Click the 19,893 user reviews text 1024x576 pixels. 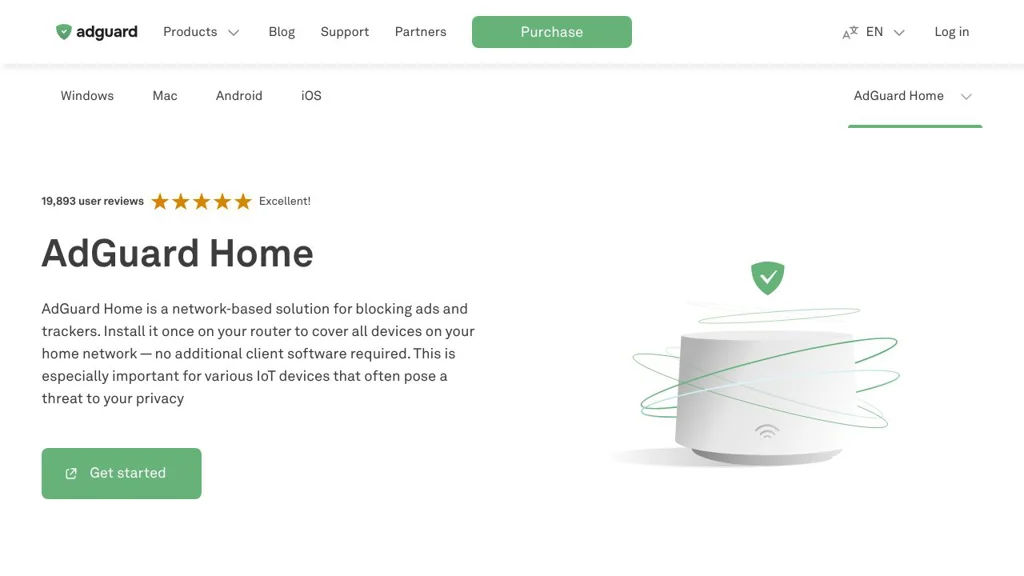pyautogui.click(x=93, y=201)
